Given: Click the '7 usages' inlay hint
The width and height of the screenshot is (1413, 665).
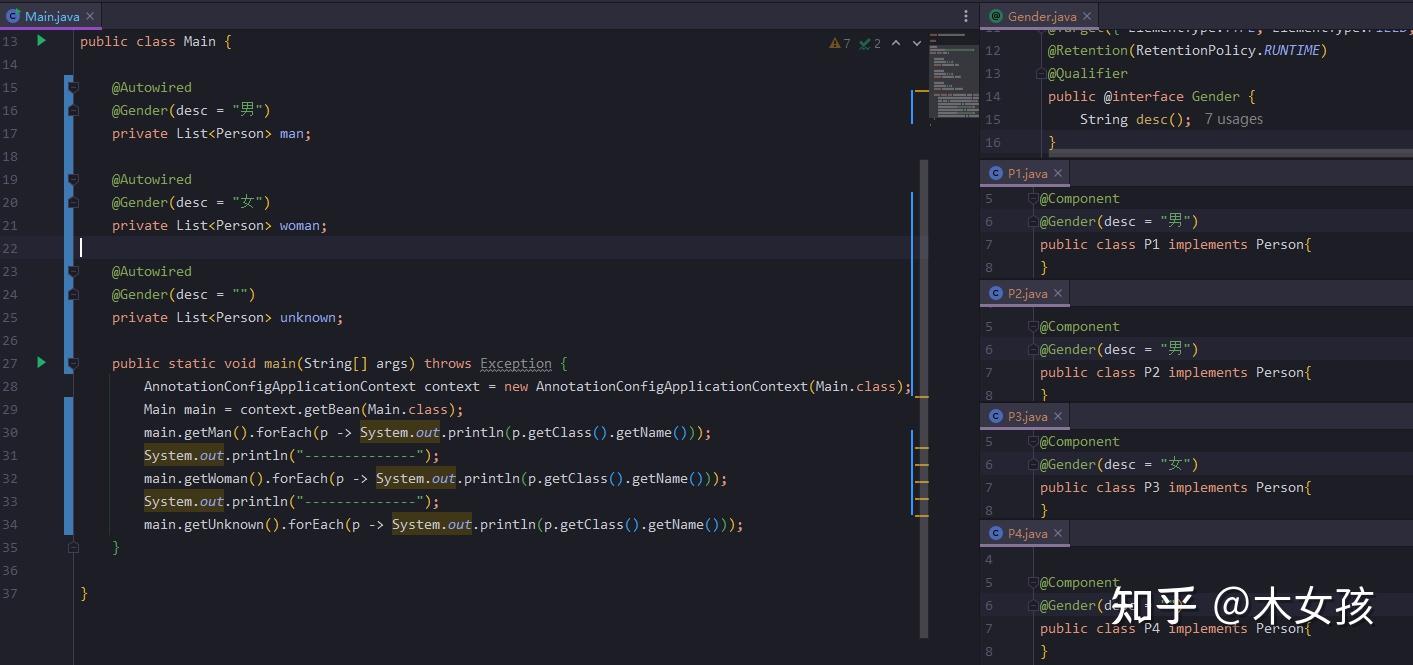Looking at the screenshot, I should click(1233, 119).
